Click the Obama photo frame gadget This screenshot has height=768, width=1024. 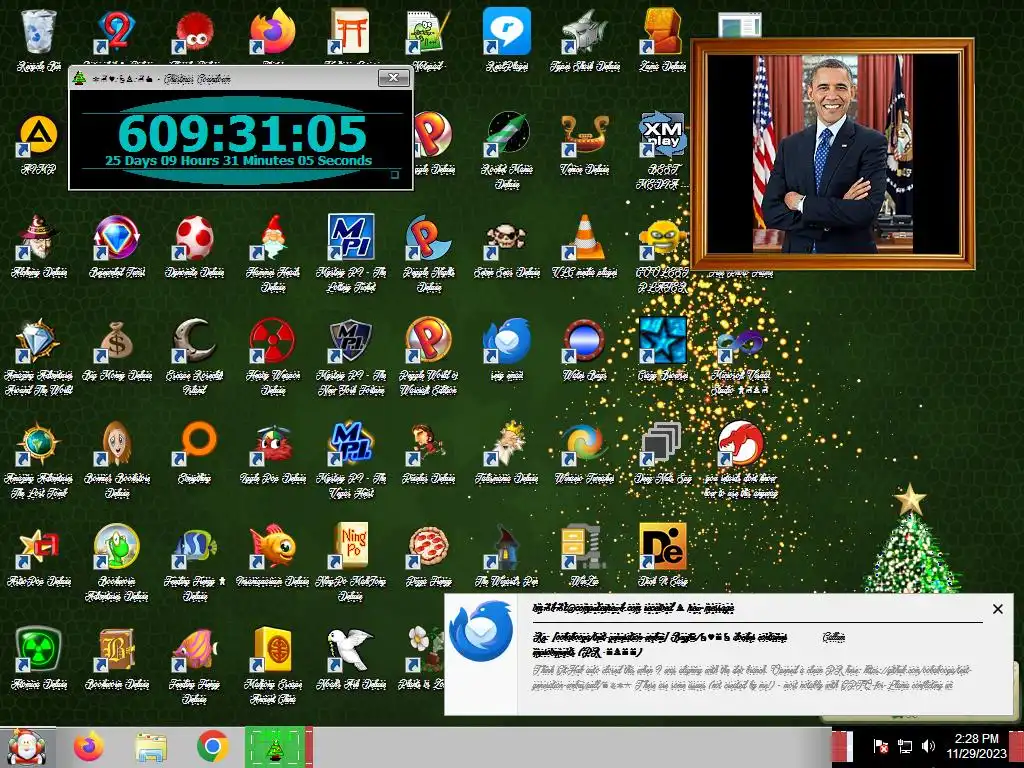tap(833, 153)
